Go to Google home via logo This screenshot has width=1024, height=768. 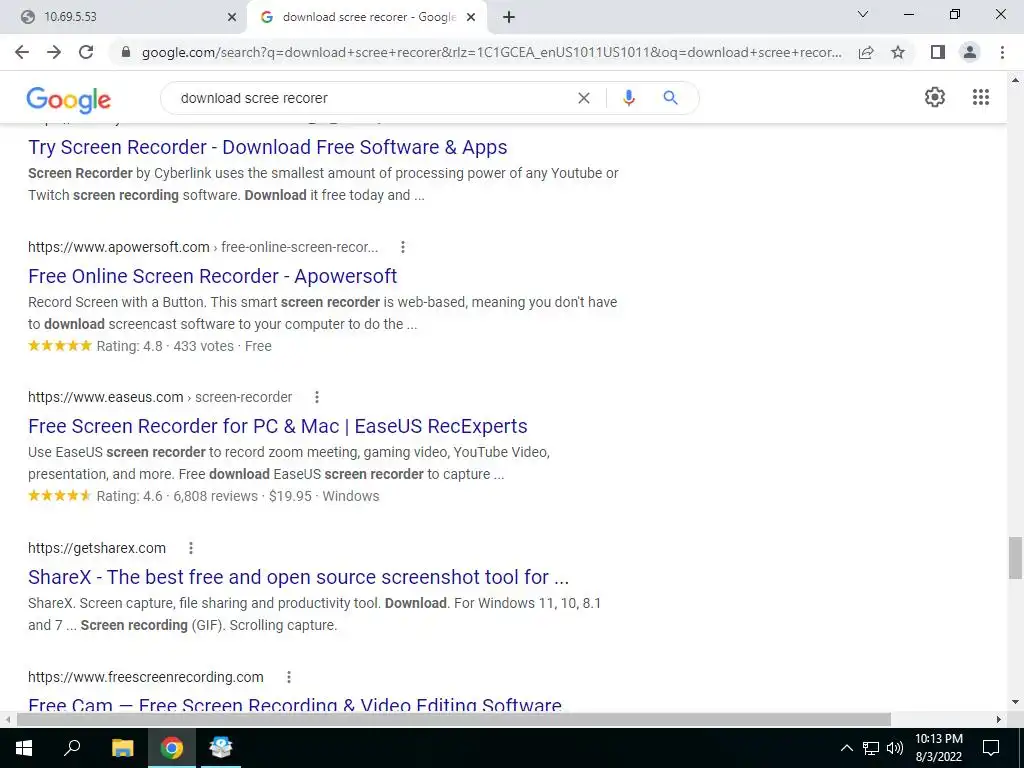point(69,99)
